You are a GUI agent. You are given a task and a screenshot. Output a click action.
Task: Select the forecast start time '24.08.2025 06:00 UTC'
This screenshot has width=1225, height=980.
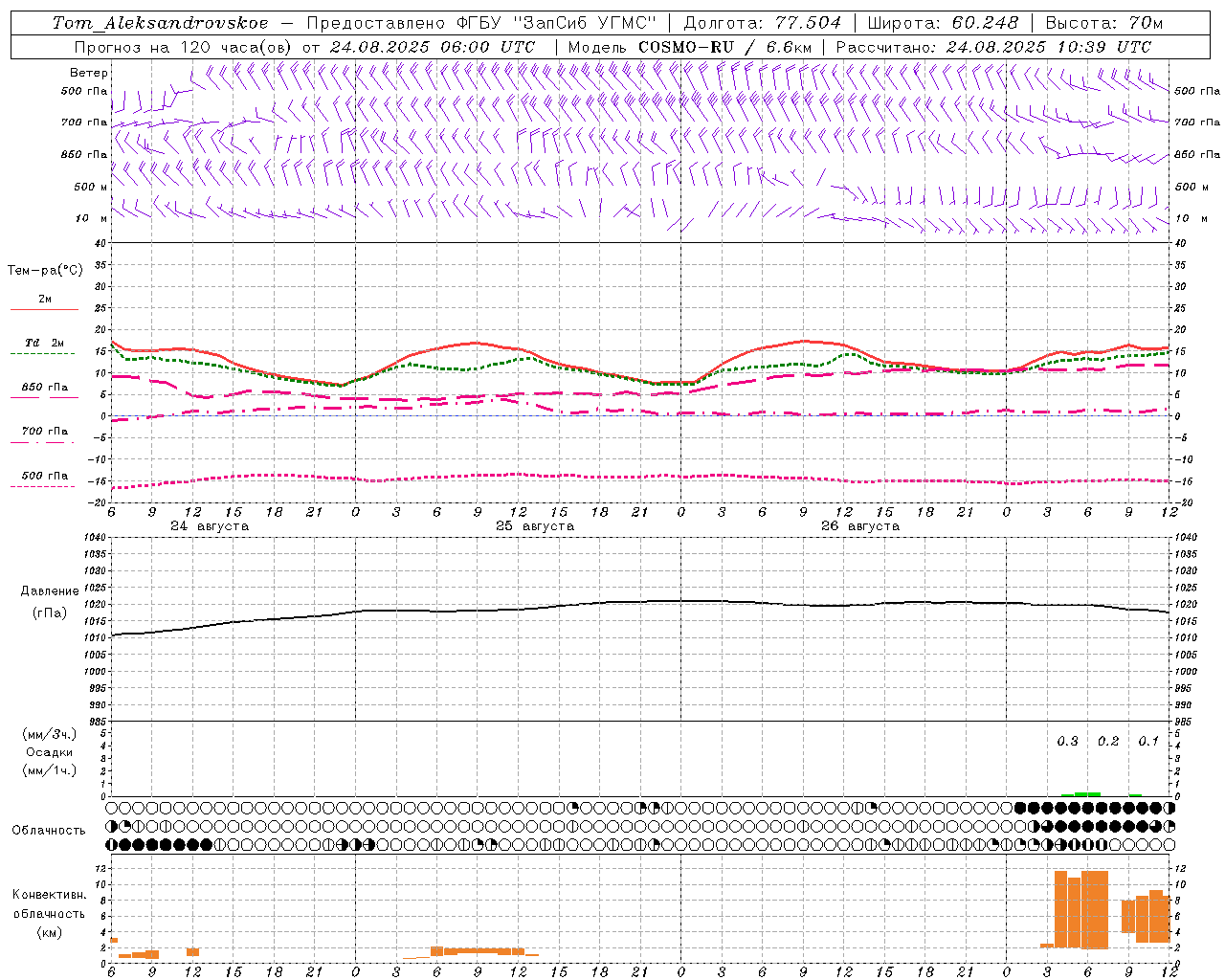tap(432, 47)
